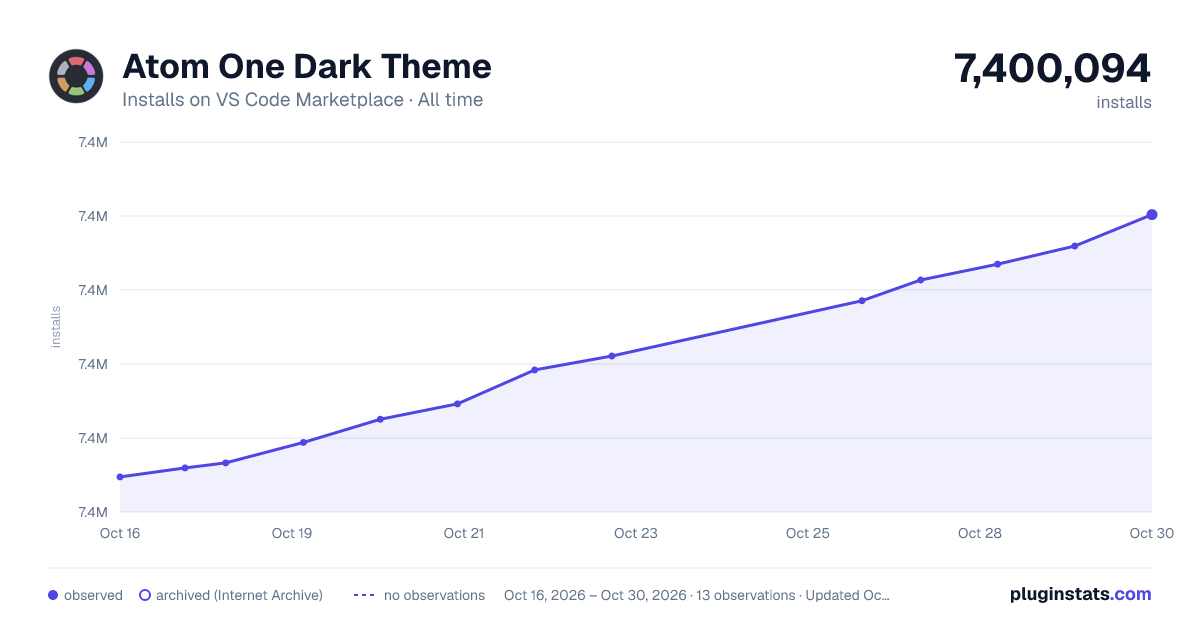Click the 'Oct 23' x-axis label
This screenshot has width=1200, height=630.
[636, 533]
